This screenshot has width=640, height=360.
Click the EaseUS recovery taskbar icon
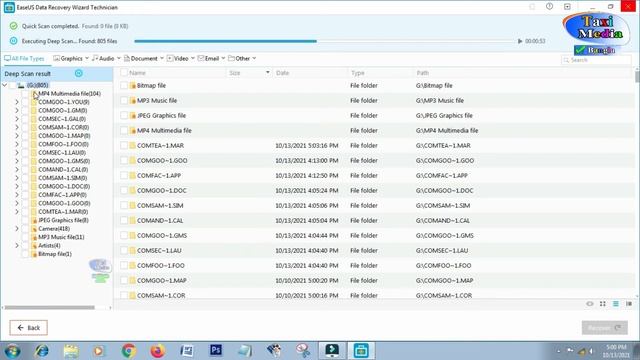361,351
